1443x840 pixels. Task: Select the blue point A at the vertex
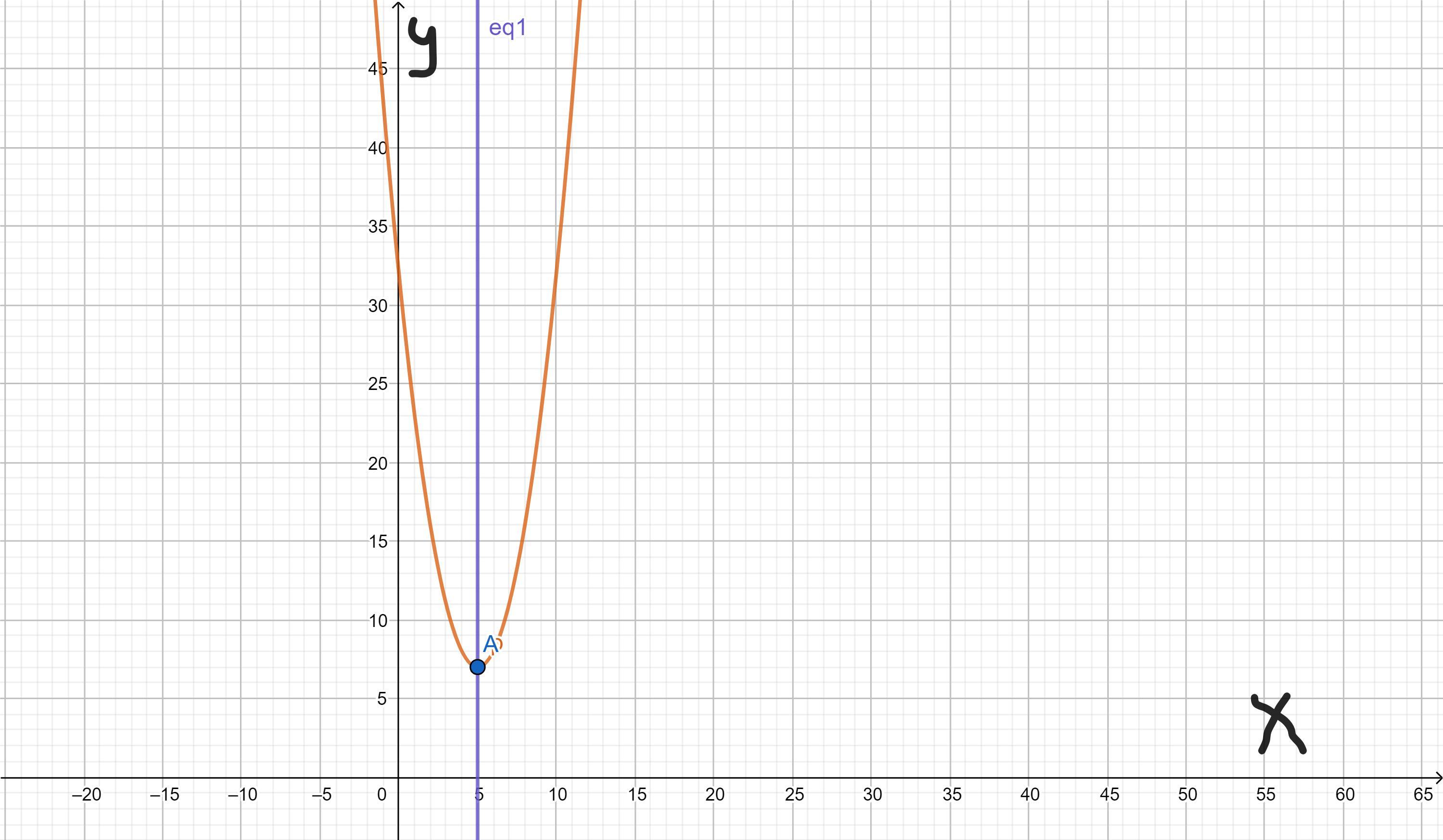477,667
